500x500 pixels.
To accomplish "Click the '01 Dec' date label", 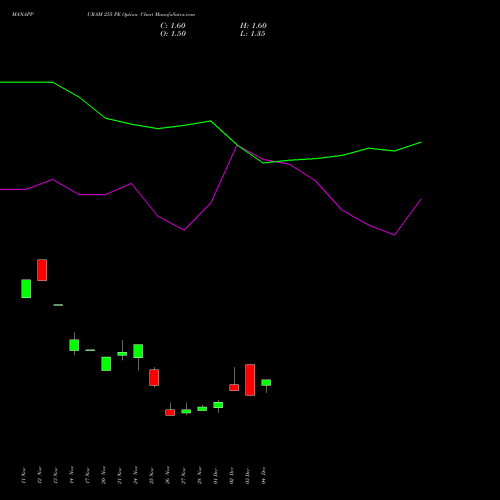I will (215, 475).
